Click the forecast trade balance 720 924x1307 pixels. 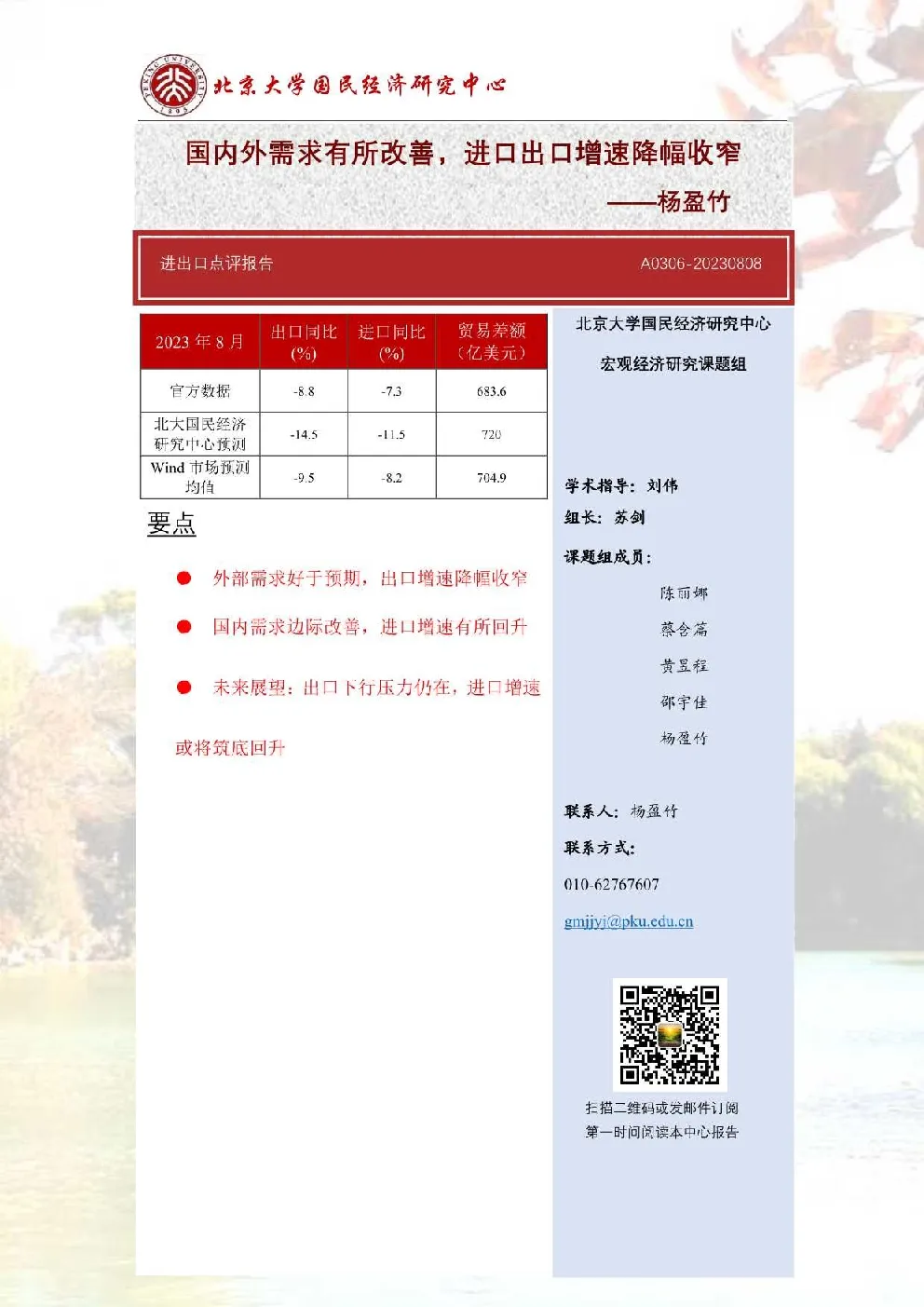tap(492, 434)
